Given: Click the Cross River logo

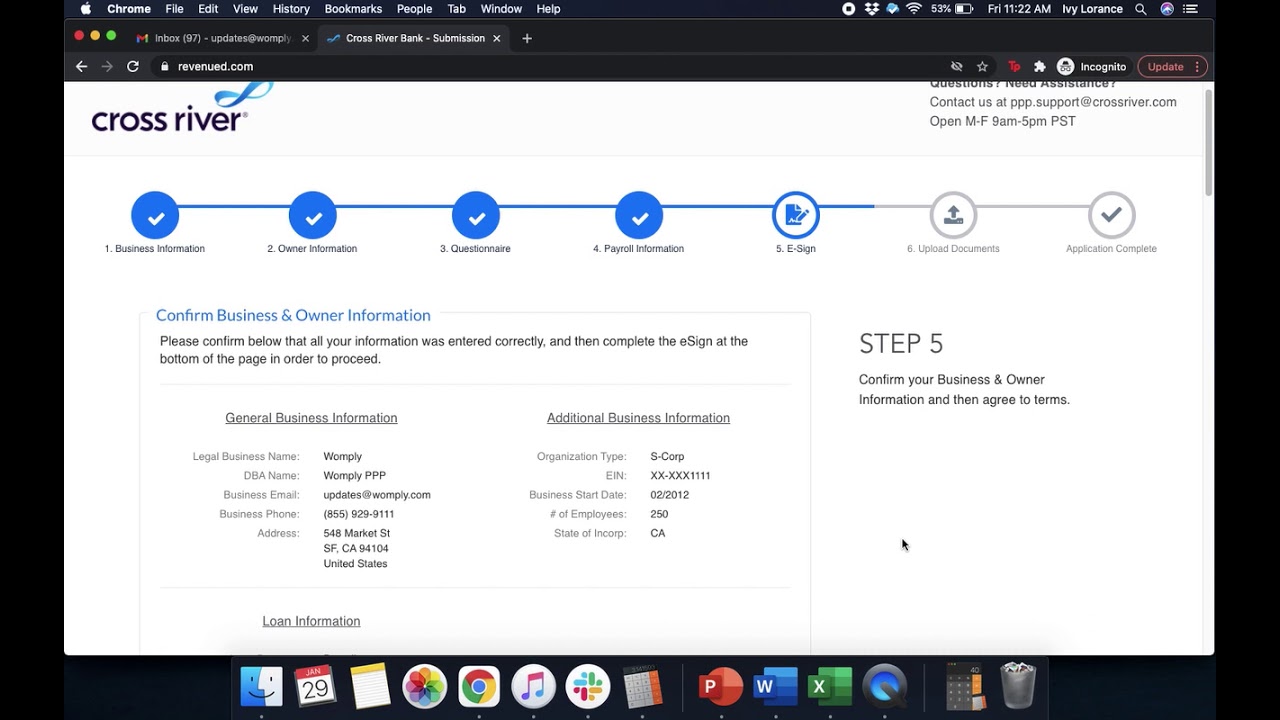Looking at the screenshot, I should [181, 108].
